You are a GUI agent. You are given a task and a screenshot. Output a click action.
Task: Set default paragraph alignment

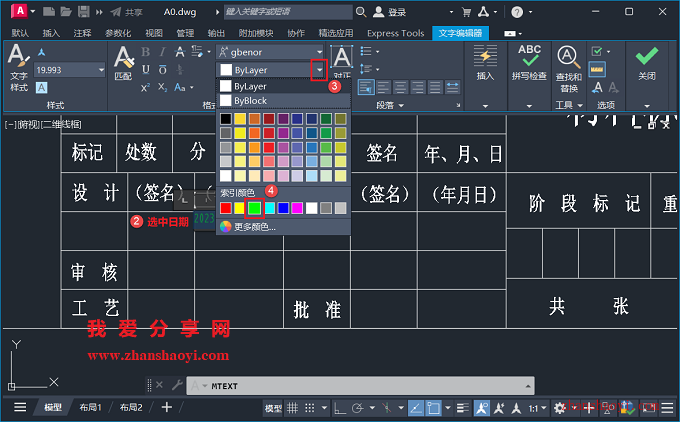(366, 87)
